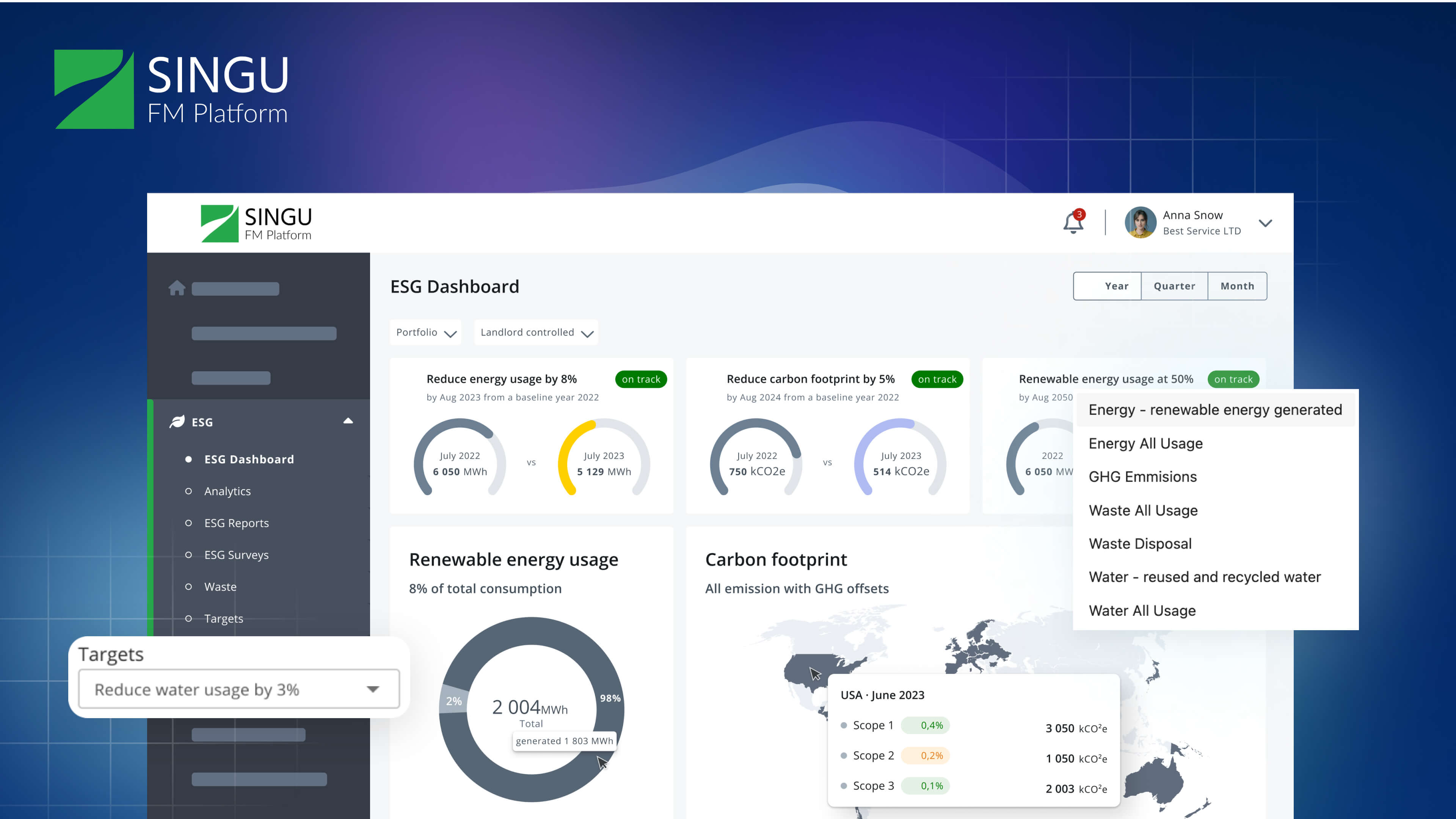Select the ESG Dashboard radio item
Screen dimensions: 1456x819
coord(189,459)
